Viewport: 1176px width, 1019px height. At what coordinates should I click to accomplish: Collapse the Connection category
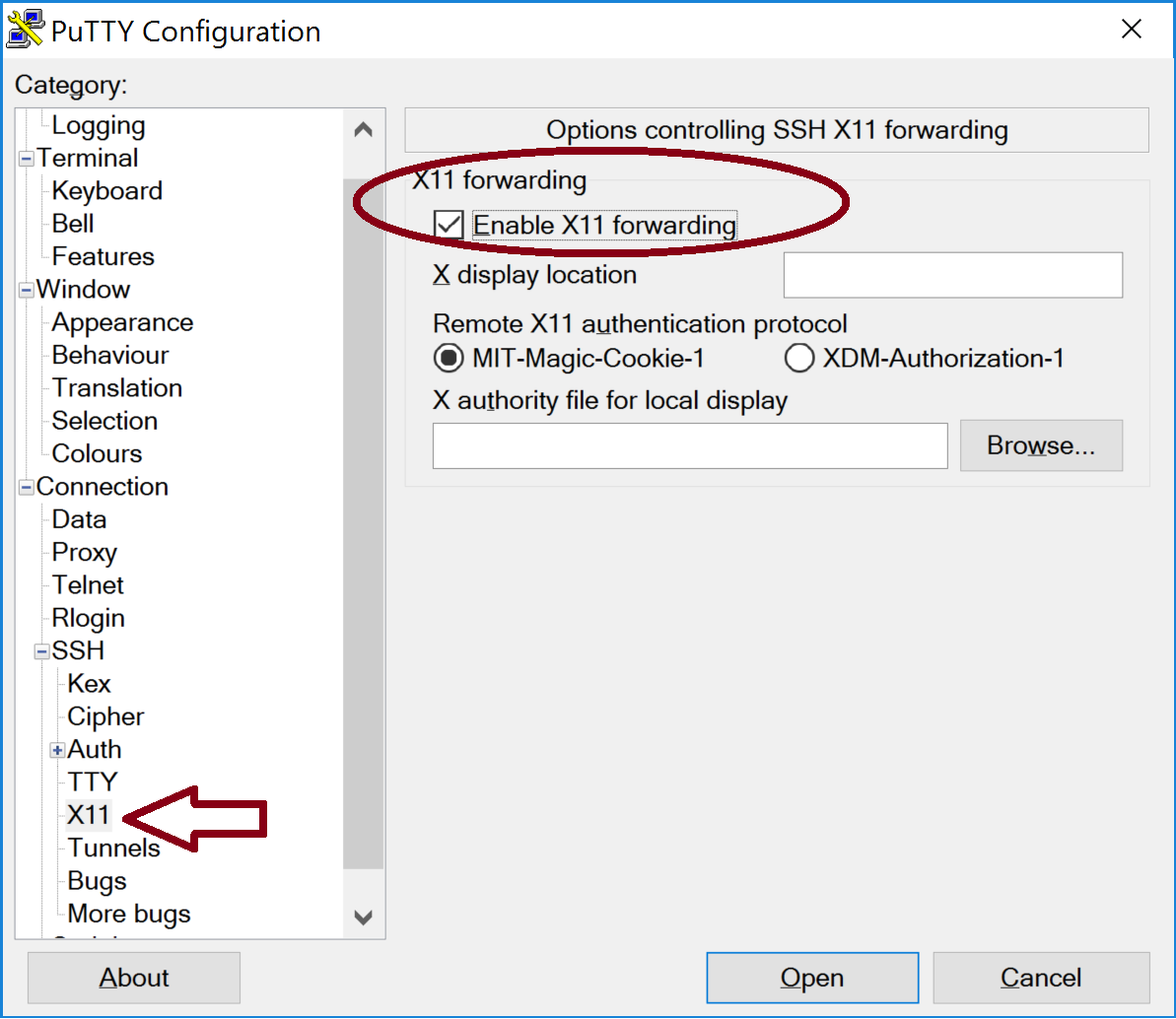click(x=27, y=487)
